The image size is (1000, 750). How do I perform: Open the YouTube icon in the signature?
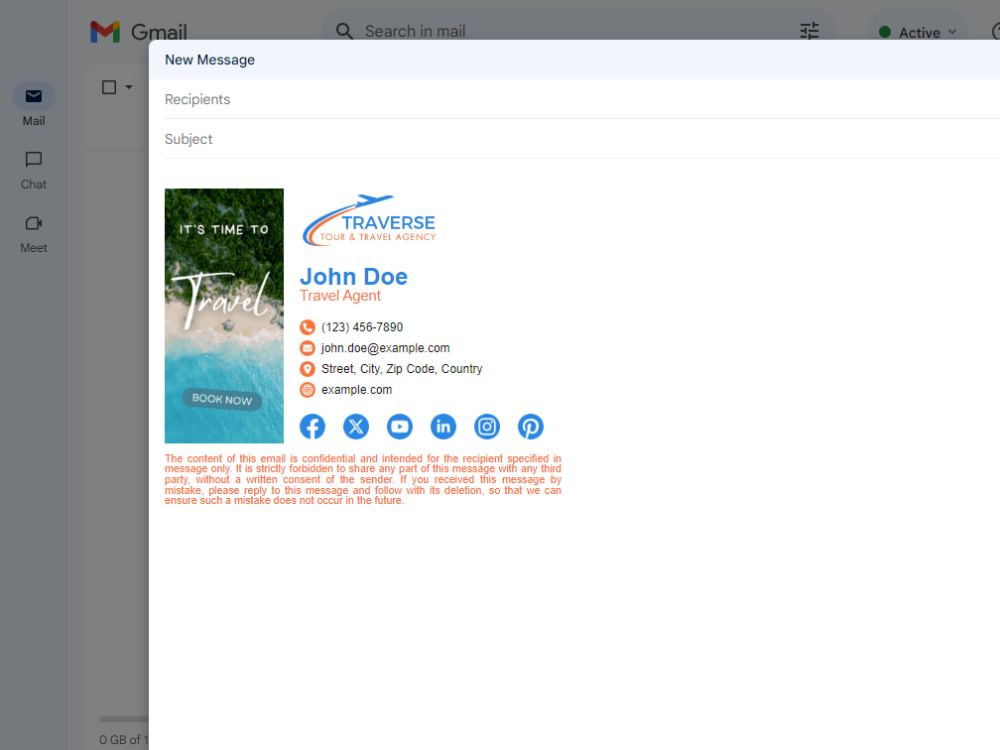[400, 427]
